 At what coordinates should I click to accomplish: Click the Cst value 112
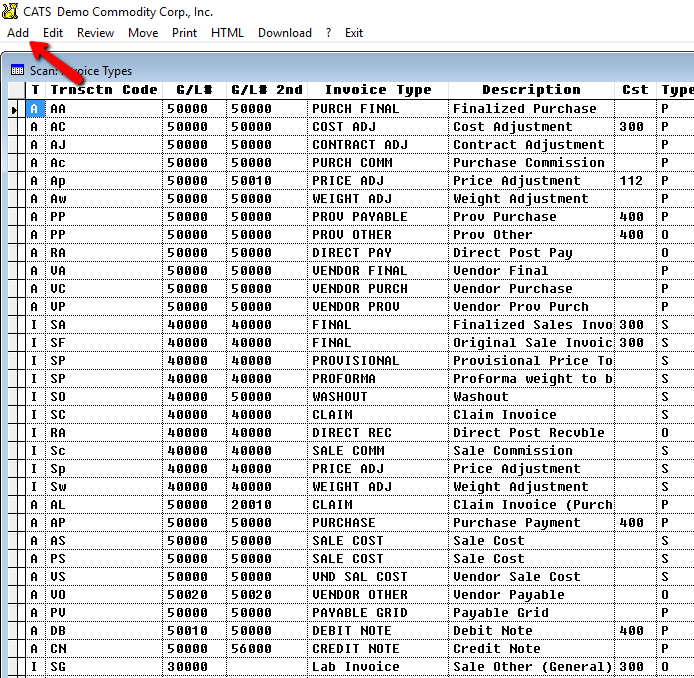pyautogui.click(x=635, y=181)
